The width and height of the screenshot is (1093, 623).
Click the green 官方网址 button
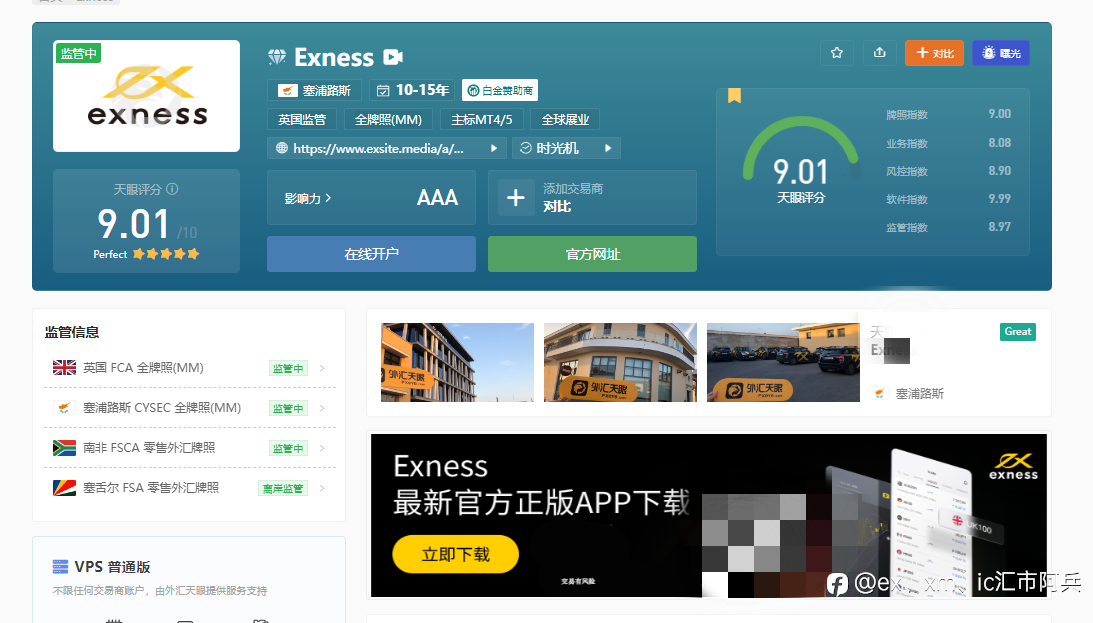(593, 254)
